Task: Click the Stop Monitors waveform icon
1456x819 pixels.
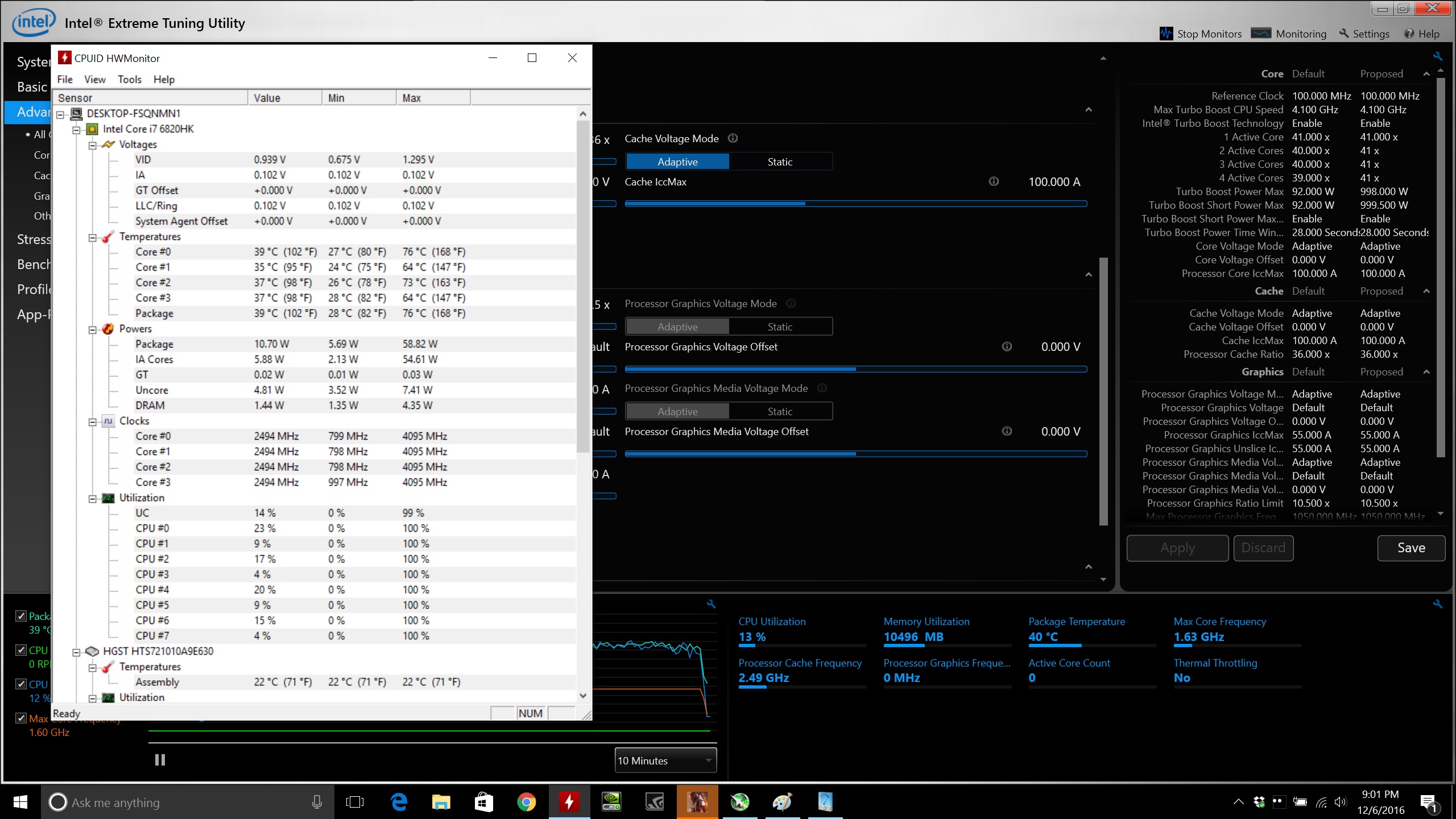Action: [1166, 34]
